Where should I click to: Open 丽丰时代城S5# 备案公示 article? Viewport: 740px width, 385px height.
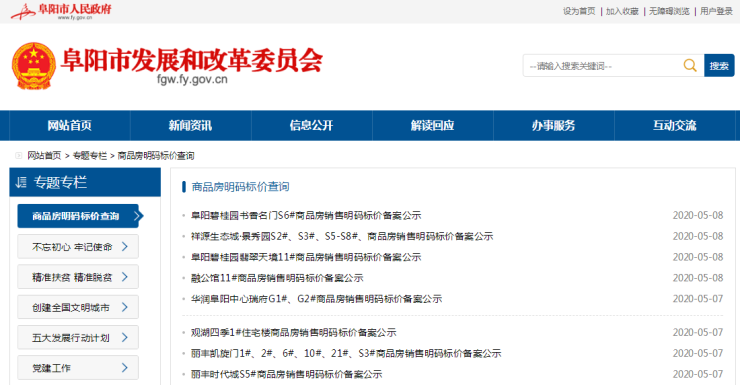[286, 374]
